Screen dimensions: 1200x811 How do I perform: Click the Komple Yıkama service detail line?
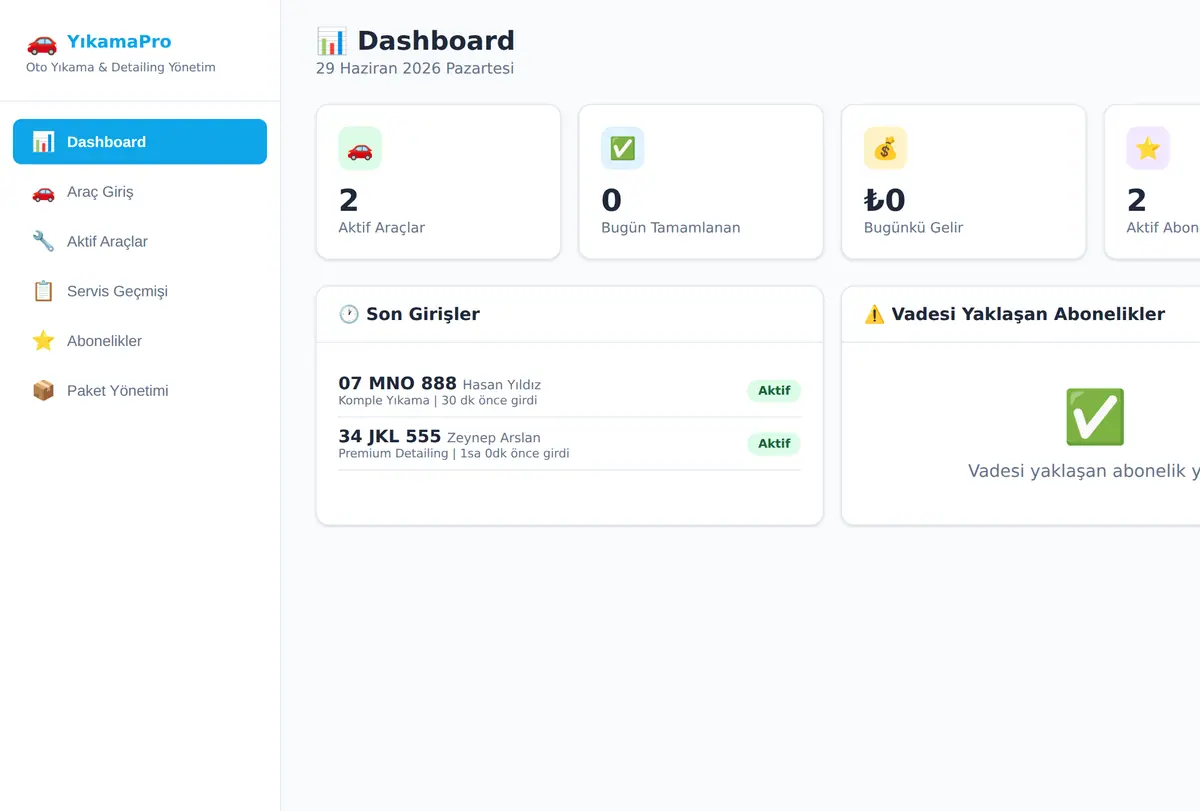click(x=438, y=401)
